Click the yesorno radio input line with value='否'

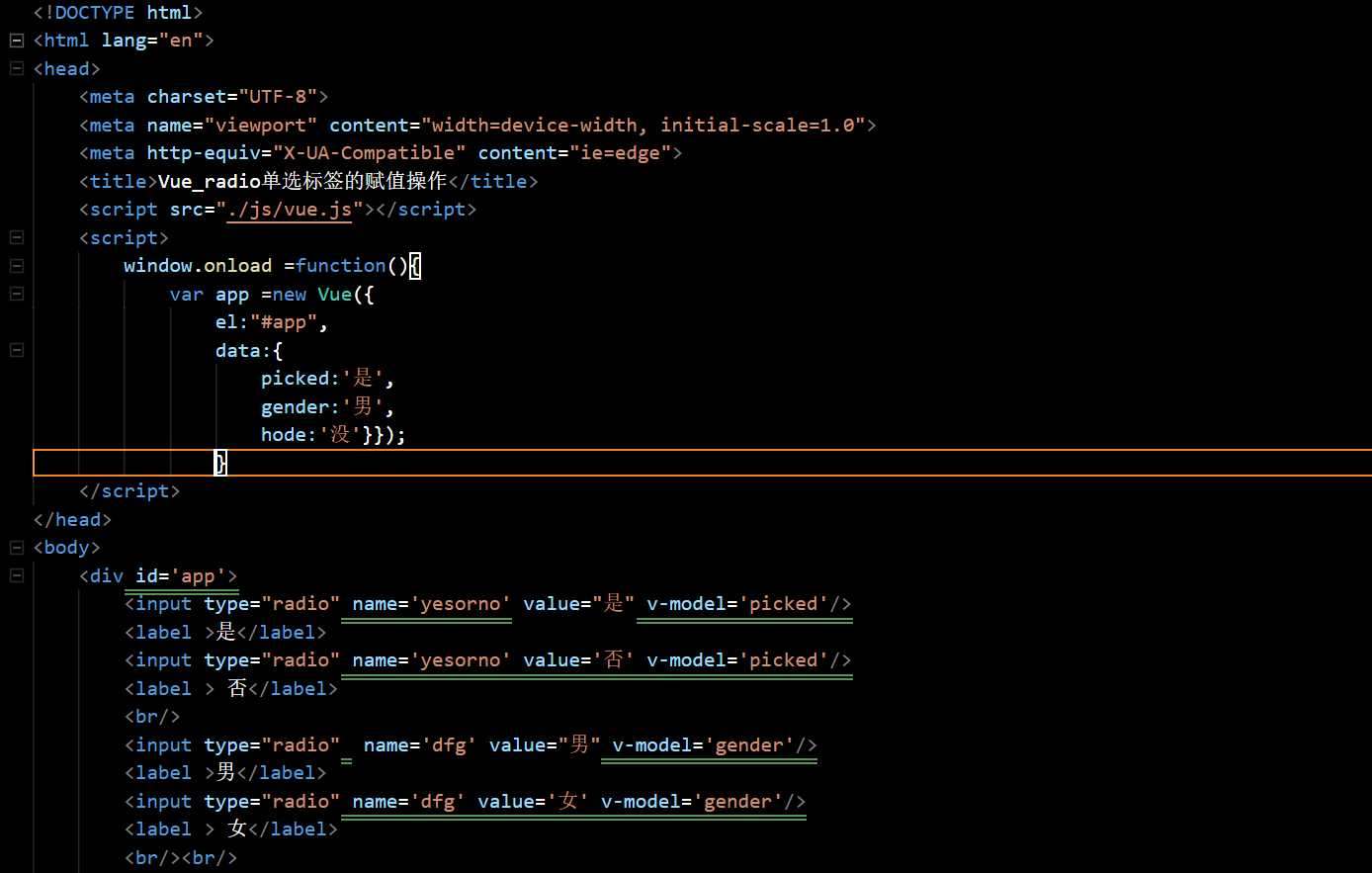(488, 660)
